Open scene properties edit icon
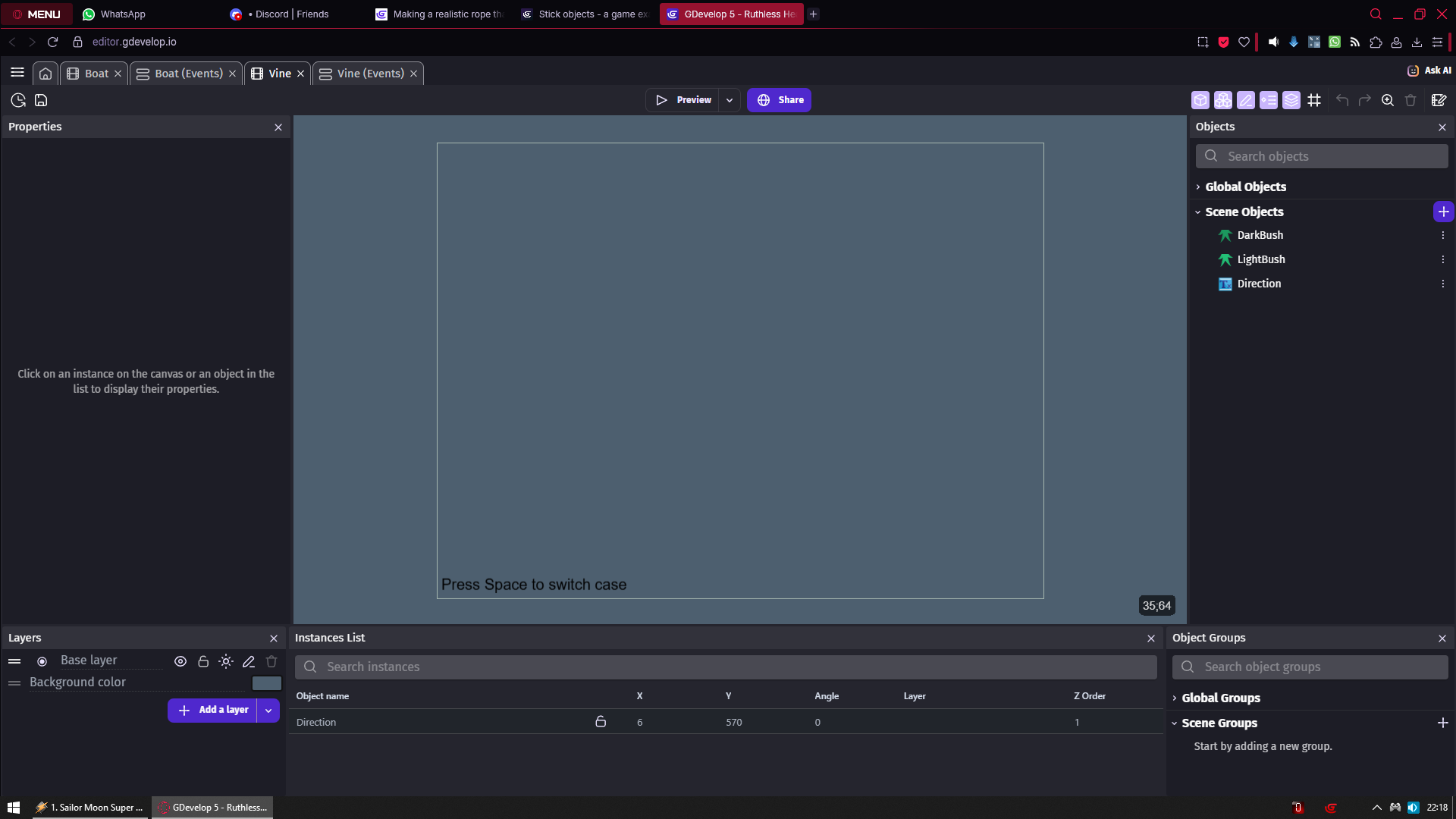The height and width of the screenshot is (819, 1456). pos(1439,100)
